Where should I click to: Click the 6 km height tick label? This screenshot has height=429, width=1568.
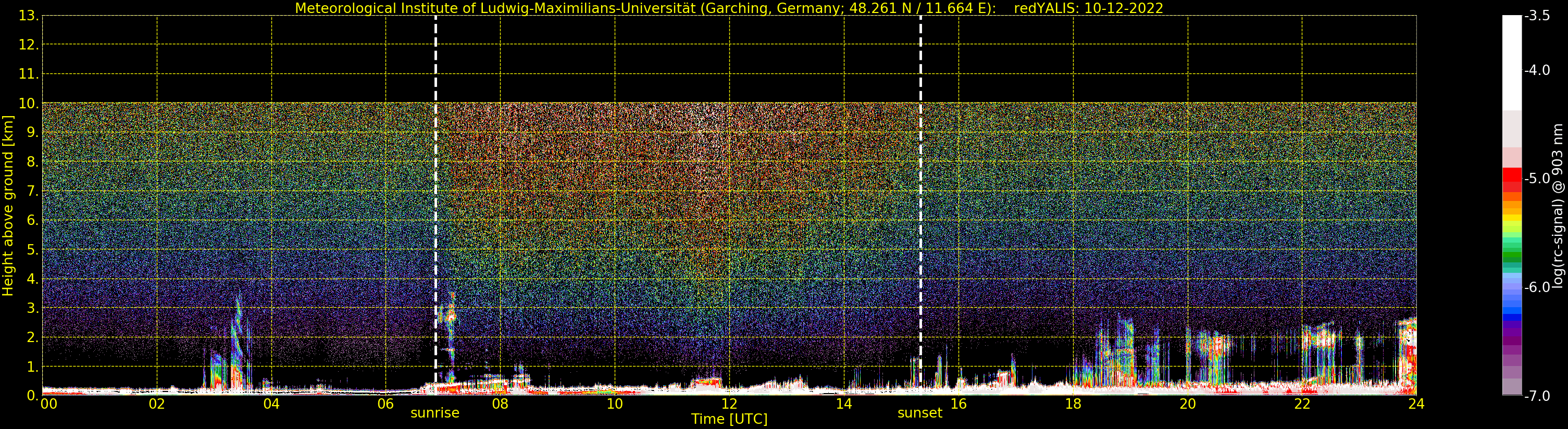(32, 220)
